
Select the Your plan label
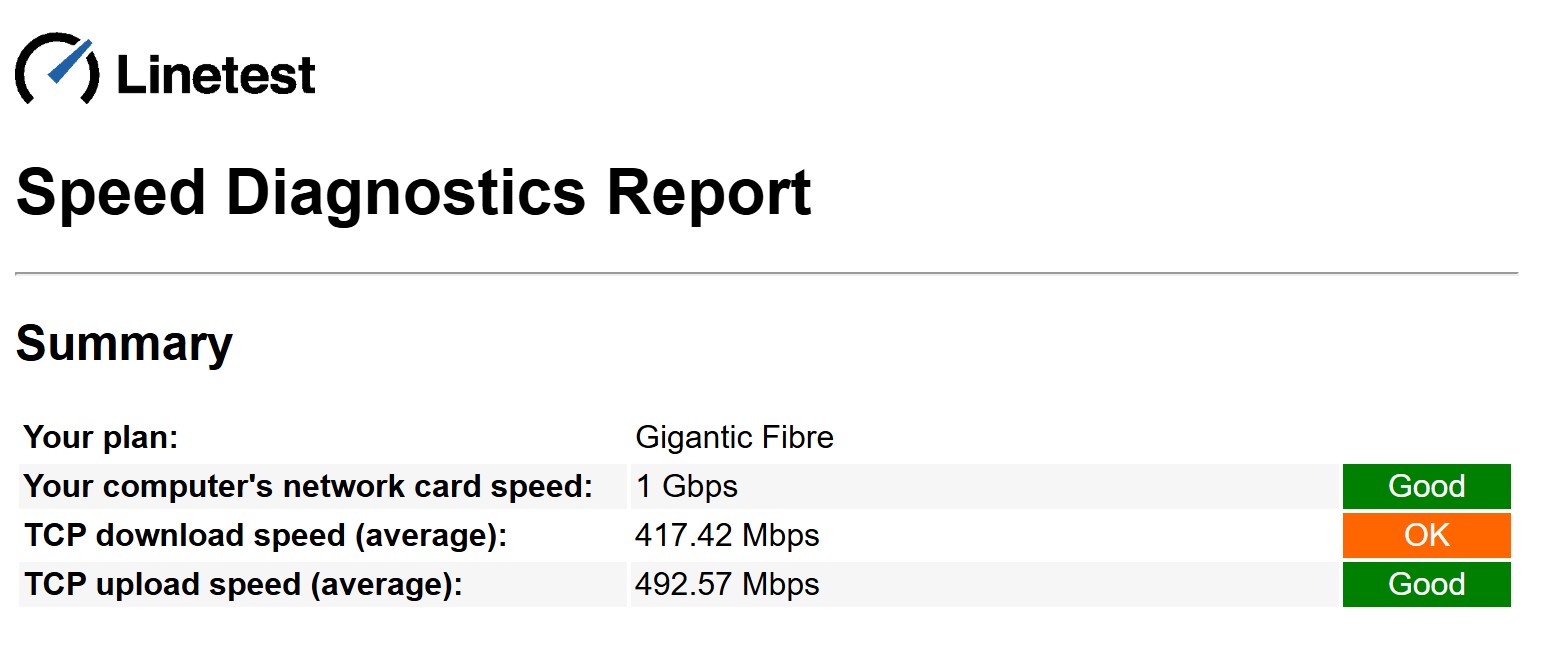click(100, 437)
